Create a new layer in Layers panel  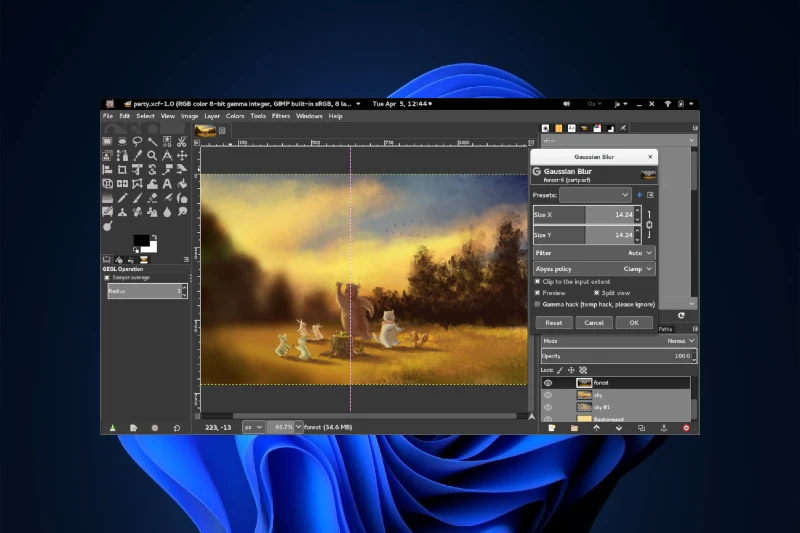[x=552, y=428]
